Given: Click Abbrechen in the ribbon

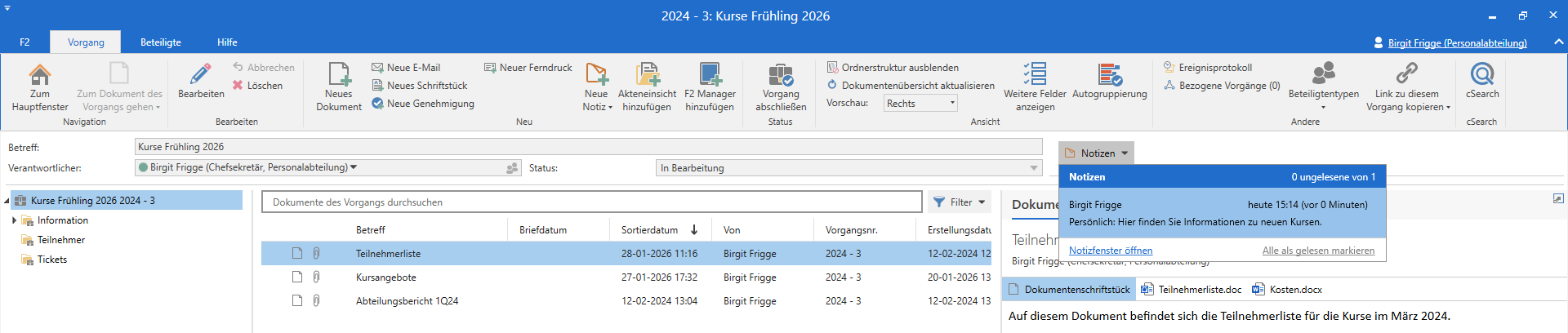Looking at the screenshot, I should coord(264,68).
